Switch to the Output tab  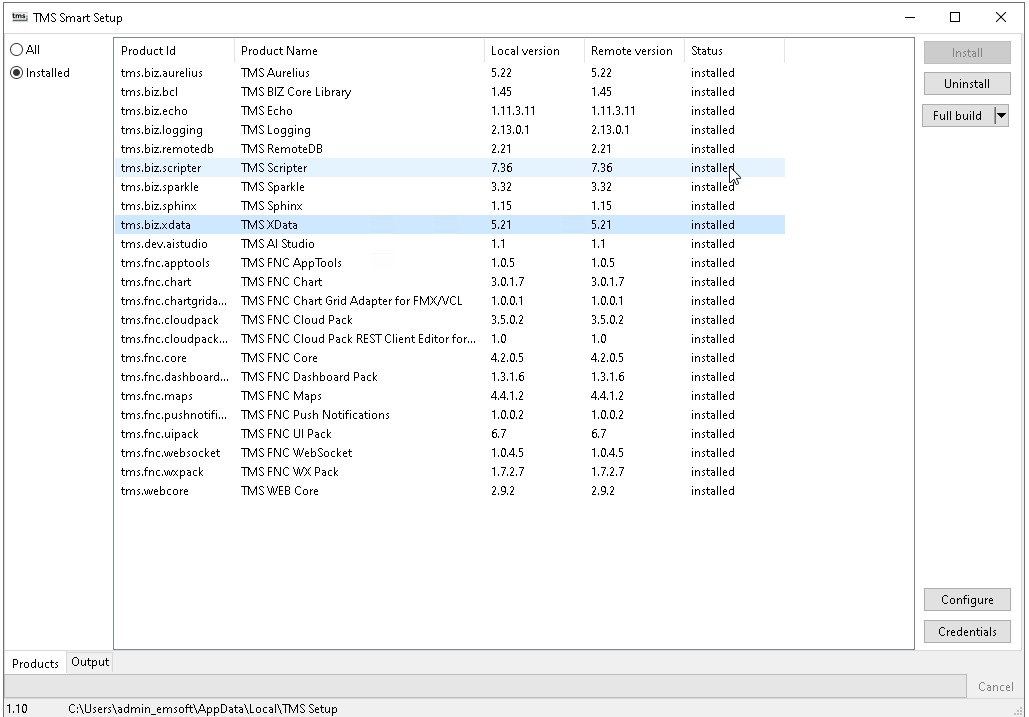(x=90, y=662)
